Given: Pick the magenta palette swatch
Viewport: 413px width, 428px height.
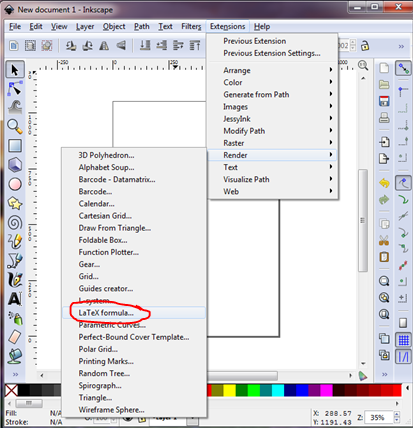Looking at the screenshot, I should pos(326,390).
